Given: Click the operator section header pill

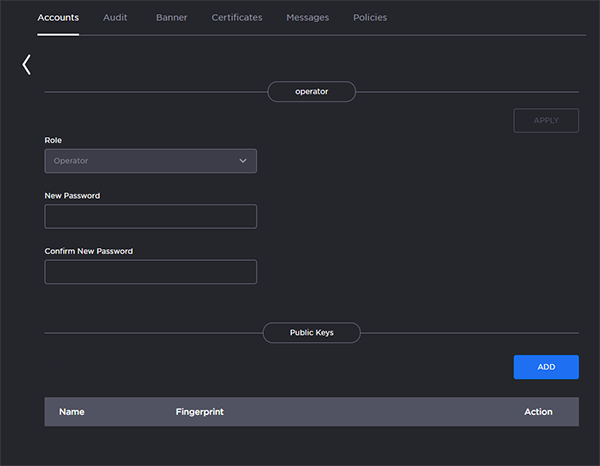Looking at the screenshot, I should (311, 92).
